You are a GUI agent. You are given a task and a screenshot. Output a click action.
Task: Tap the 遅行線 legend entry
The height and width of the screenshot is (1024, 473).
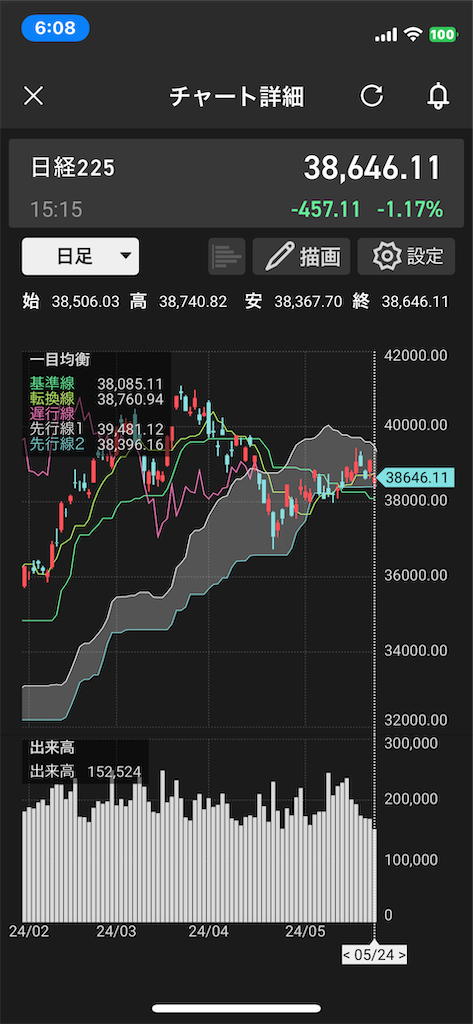click(x=52, y=413)
